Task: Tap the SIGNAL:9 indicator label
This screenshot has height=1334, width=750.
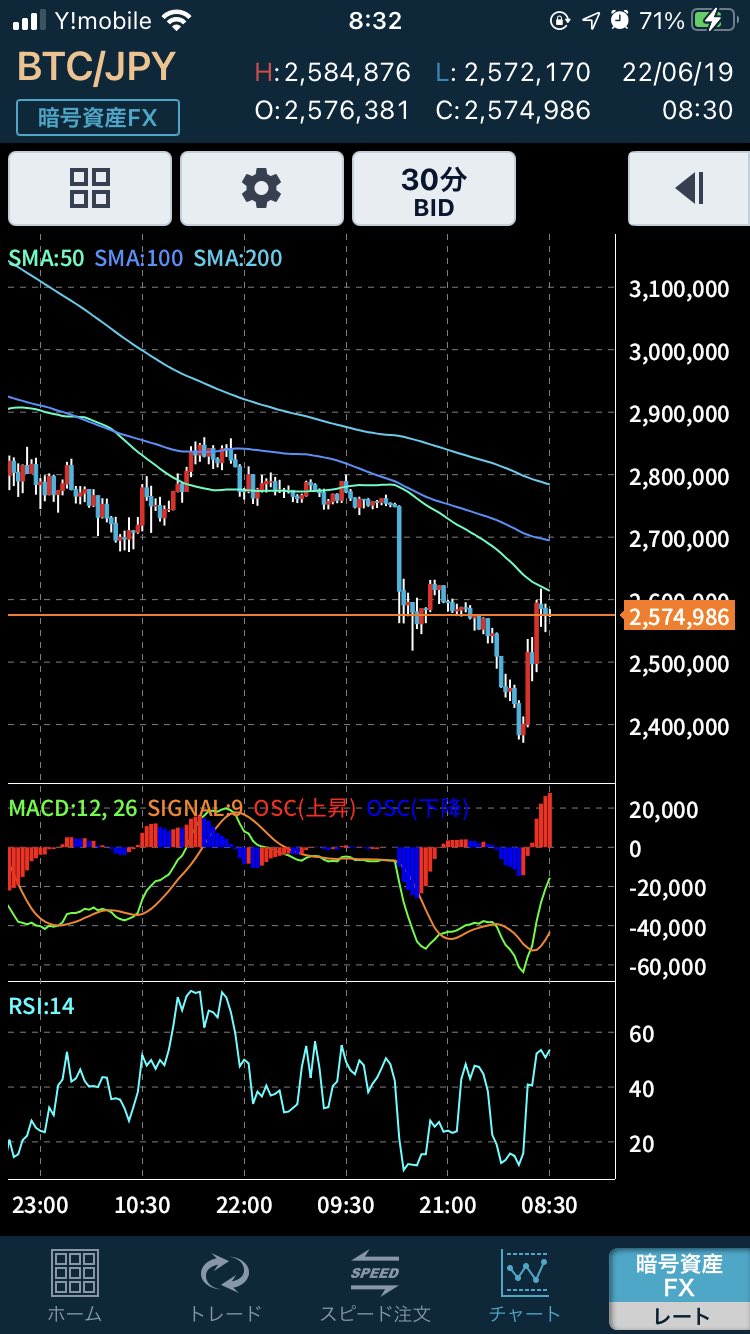Action: [196, 808]
